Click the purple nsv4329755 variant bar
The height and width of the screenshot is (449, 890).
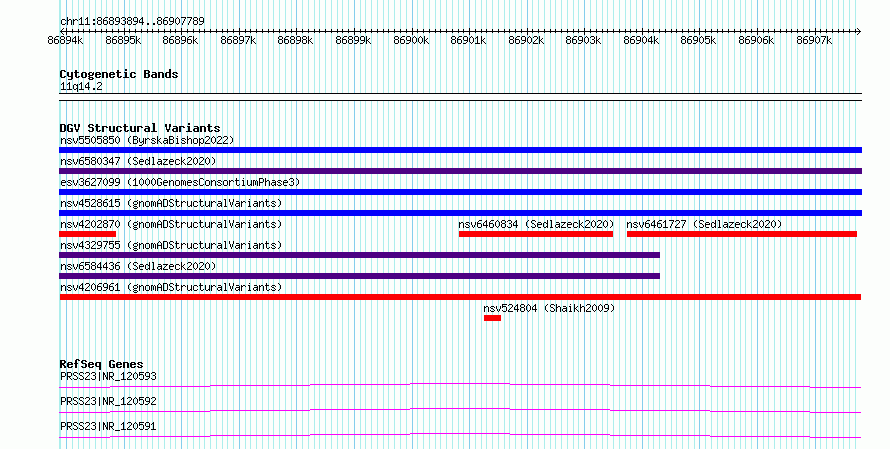pos(360,255)
